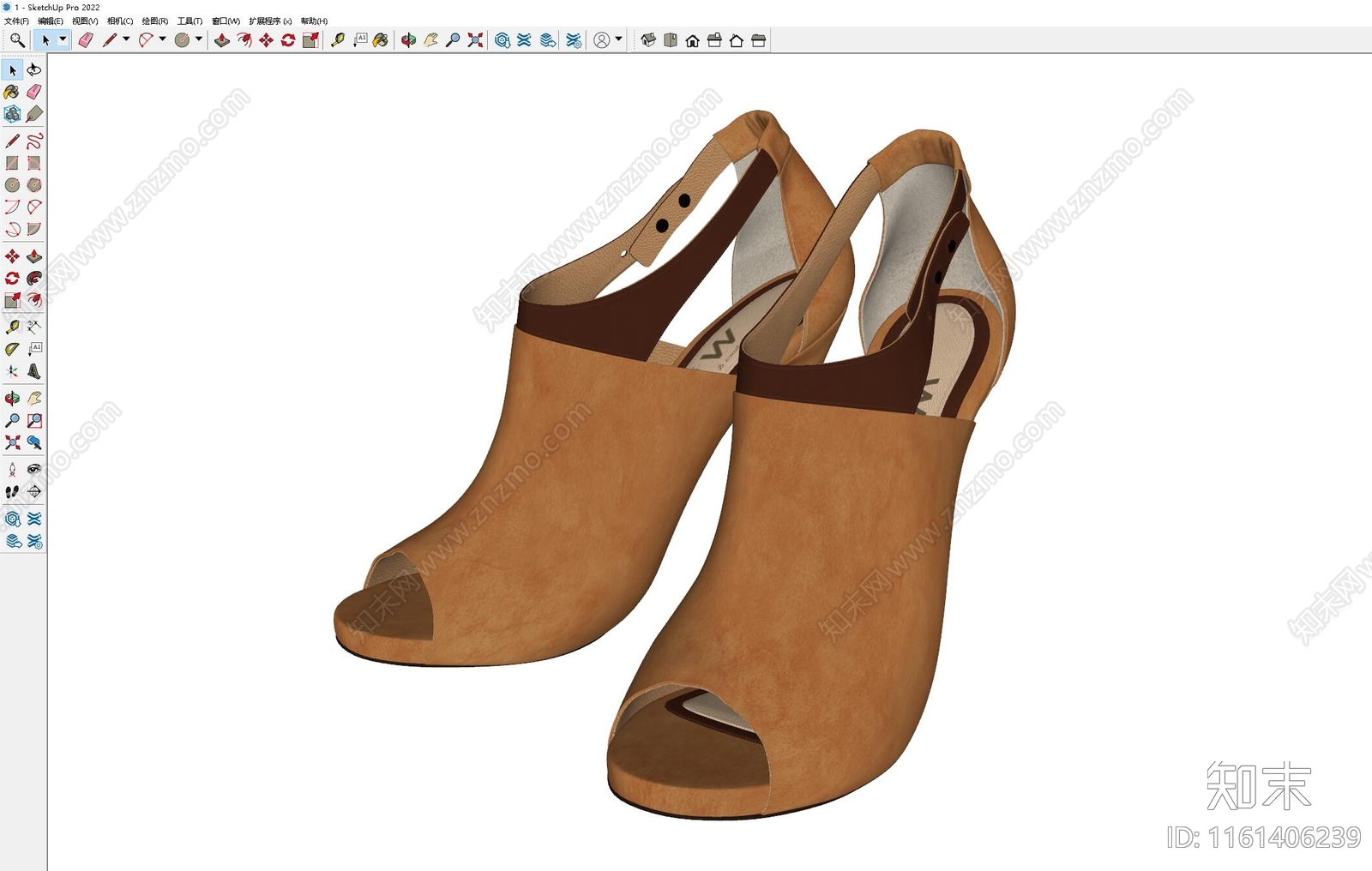Choose the Rotate tool in the top toolbar

[x=288, y=40]
